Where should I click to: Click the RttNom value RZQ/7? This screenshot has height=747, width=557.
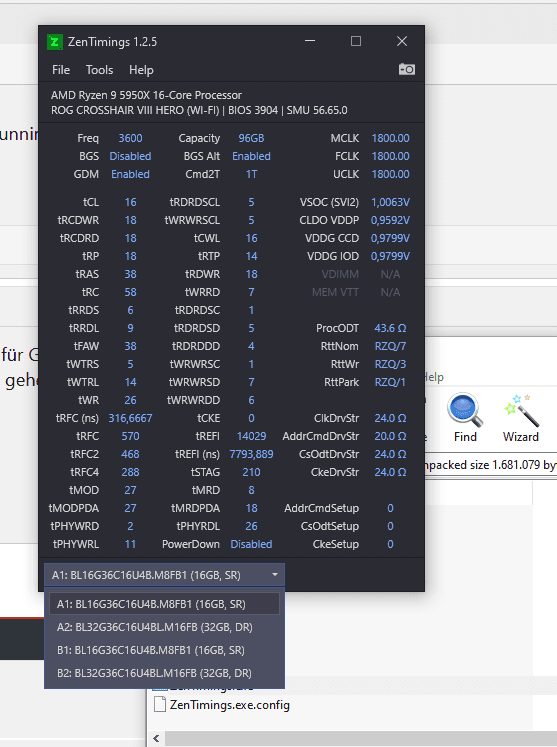click(x=390, y=346)
